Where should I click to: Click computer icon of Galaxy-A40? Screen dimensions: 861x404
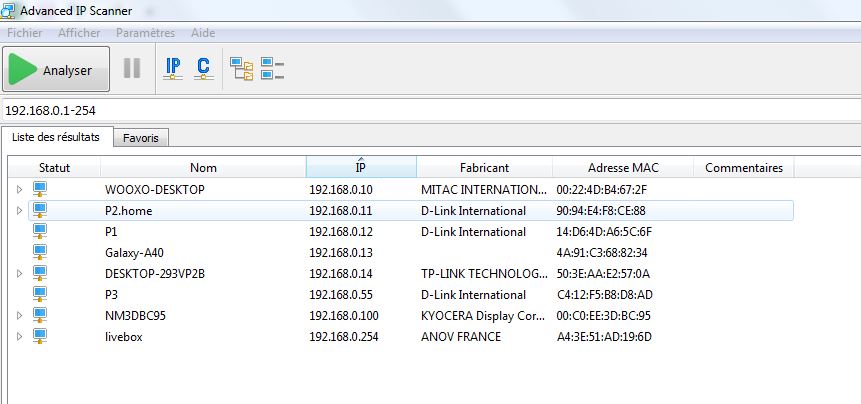pyautogui.click(x=40, y=252)
